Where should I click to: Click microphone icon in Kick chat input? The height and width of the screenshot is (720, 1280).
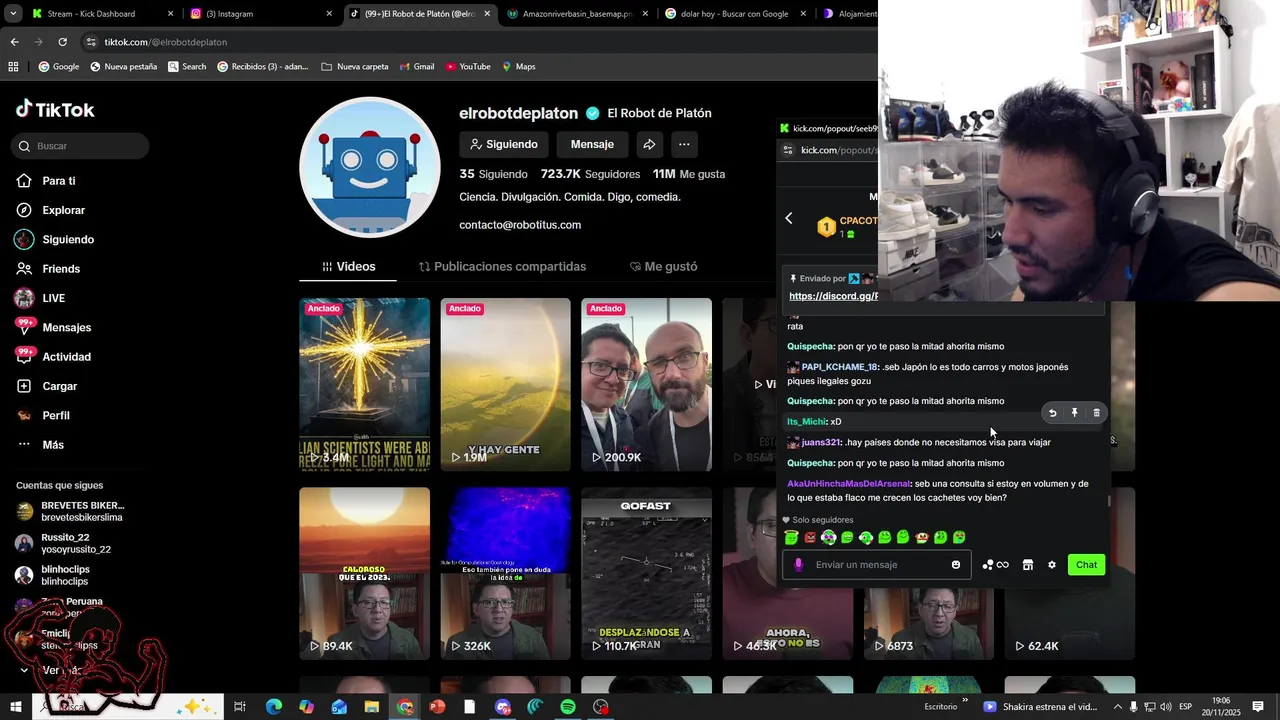coord(798,565)
